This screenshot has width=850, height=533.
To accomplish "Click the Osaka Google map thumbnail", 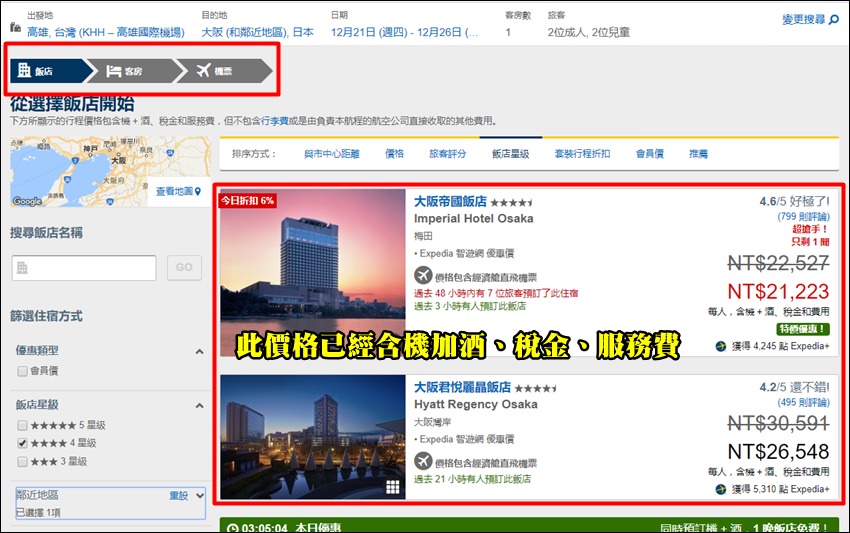I will point(111,171).
